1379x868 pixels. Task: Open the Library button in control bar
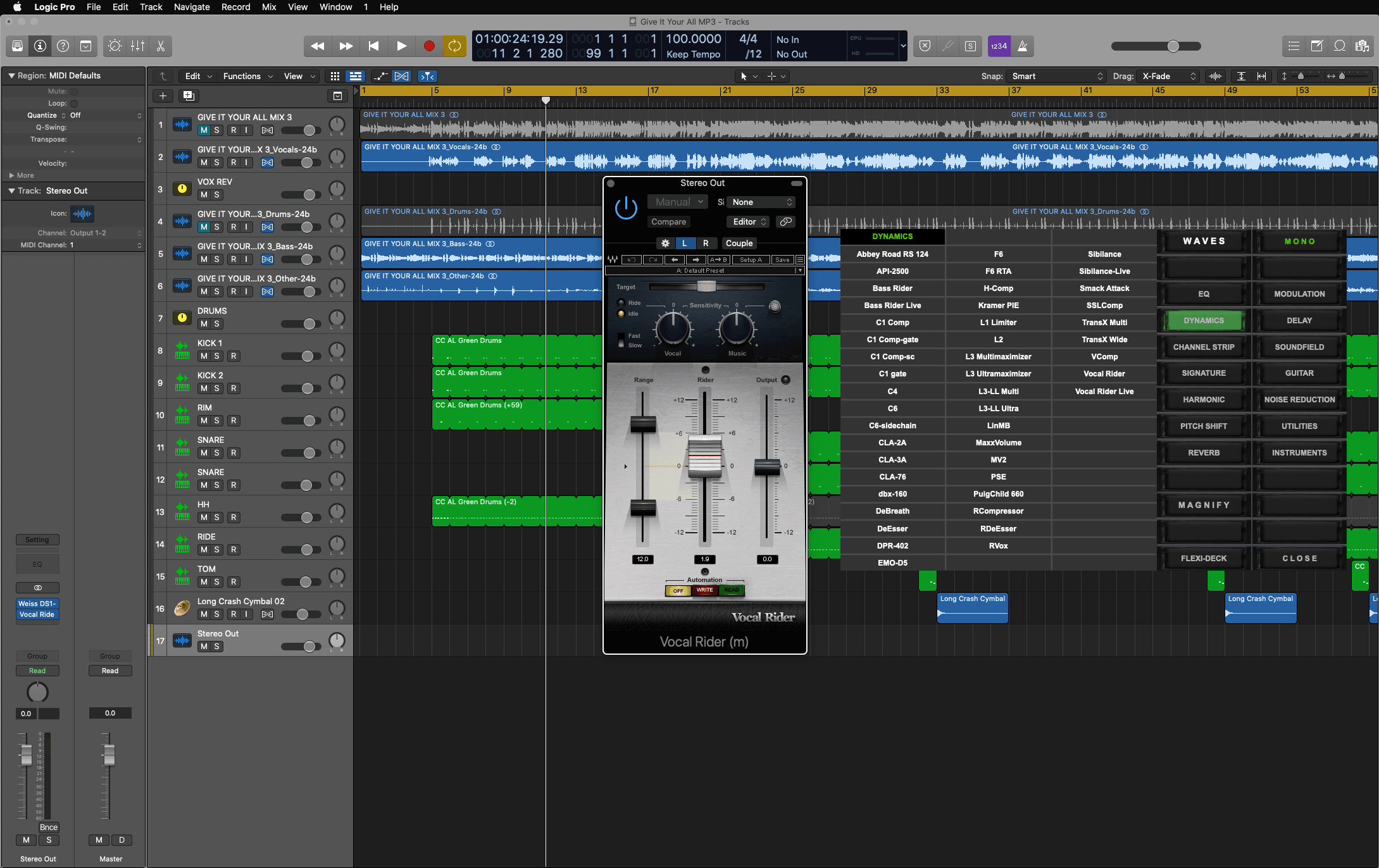point(17,46)
